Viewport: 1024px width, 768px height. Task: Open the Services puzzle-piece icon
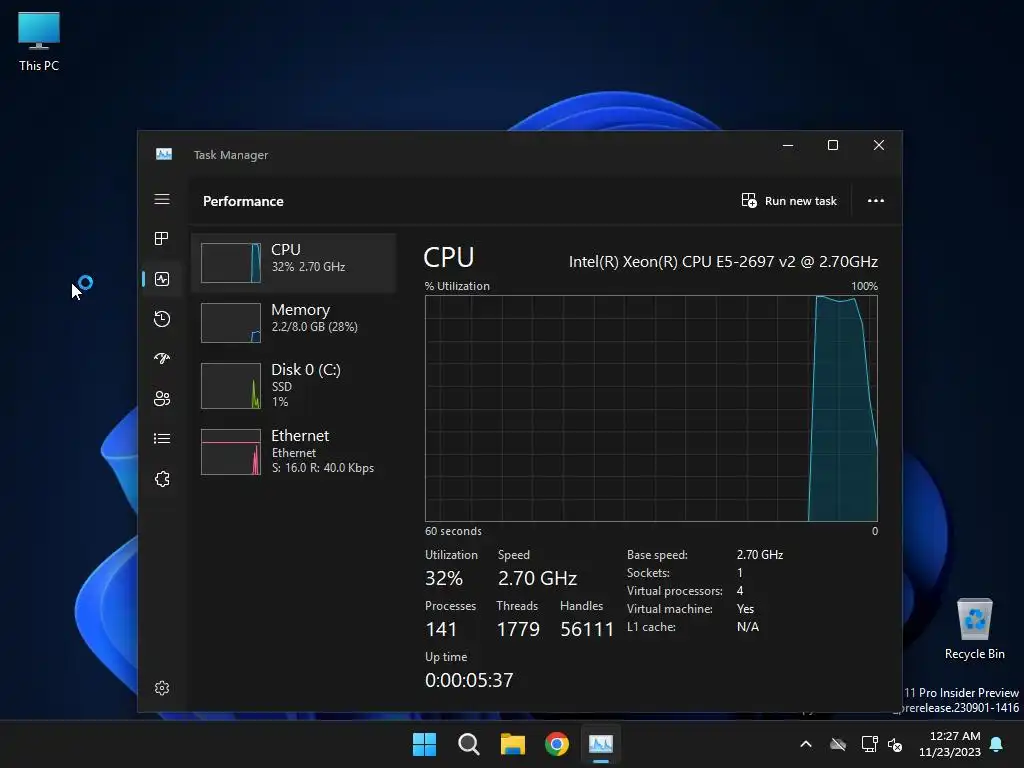[x=162, y=479]
